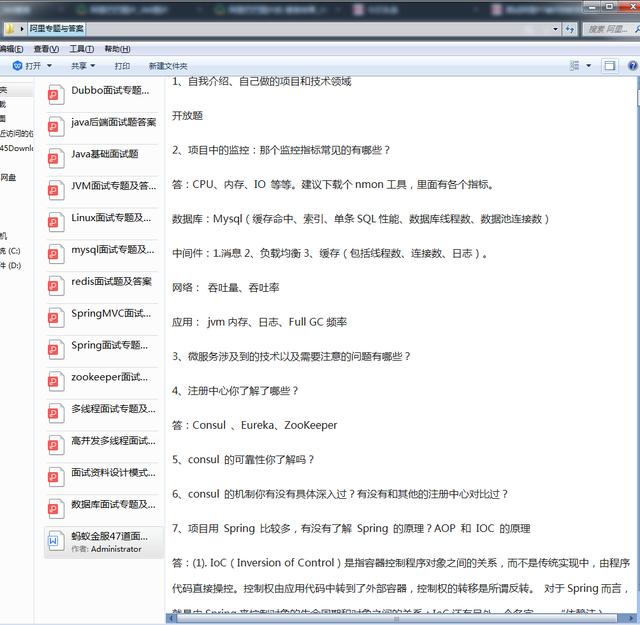
Task: Click the 作者: Administrator text
Action: (x=106, y=549)
